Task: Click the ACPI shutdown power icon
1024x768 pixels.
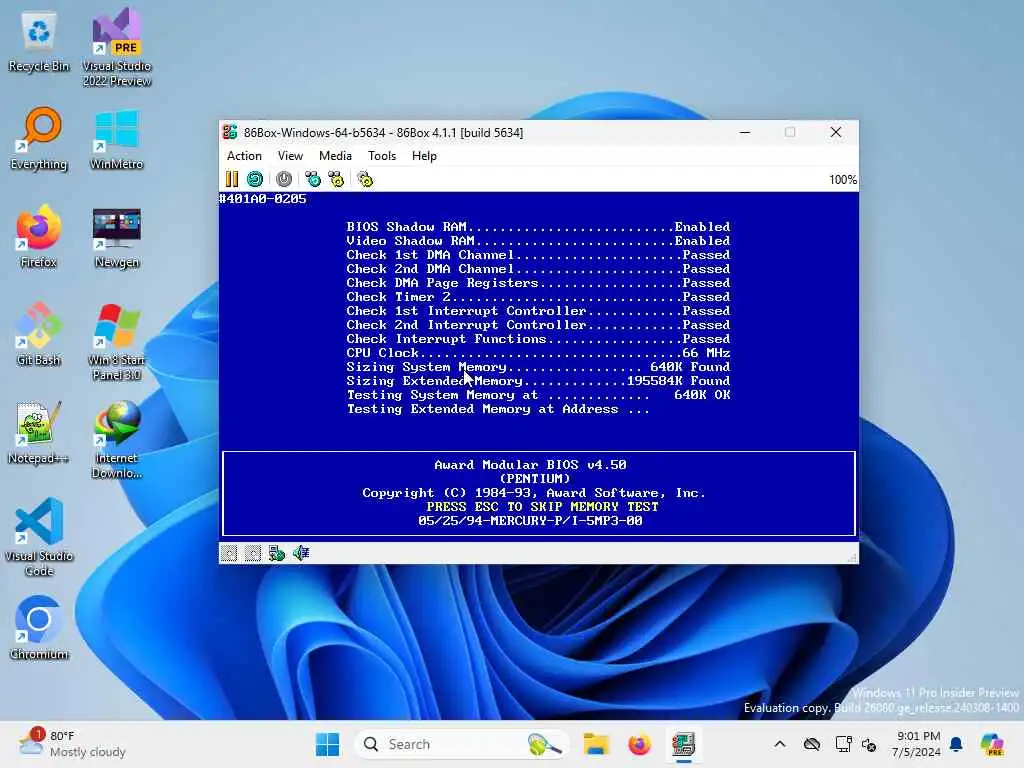Action: pyautogui.click(x=283, y=179)
